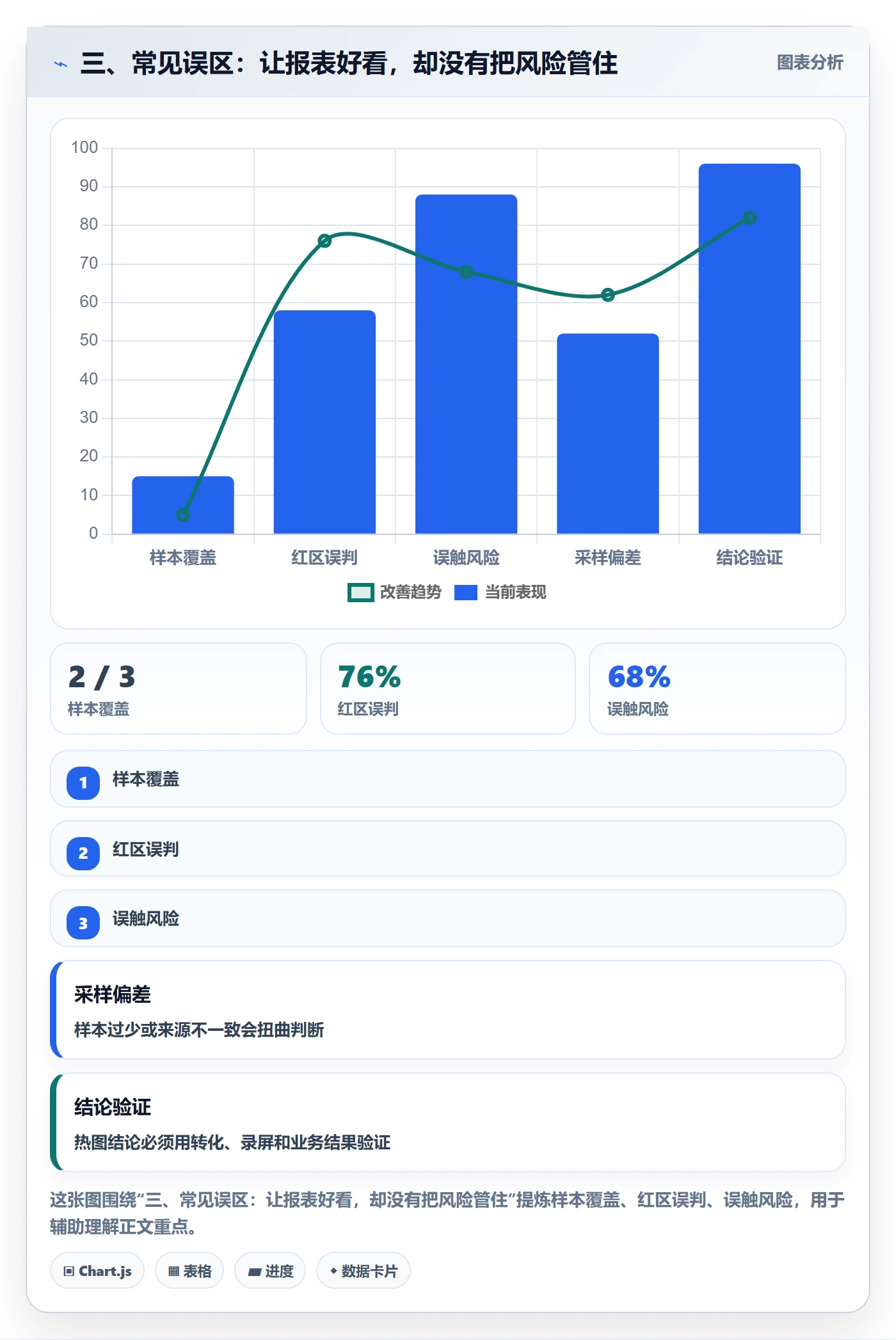
Task: Click the 误触风险 x-axis label
Action: [x=467, y=558]
